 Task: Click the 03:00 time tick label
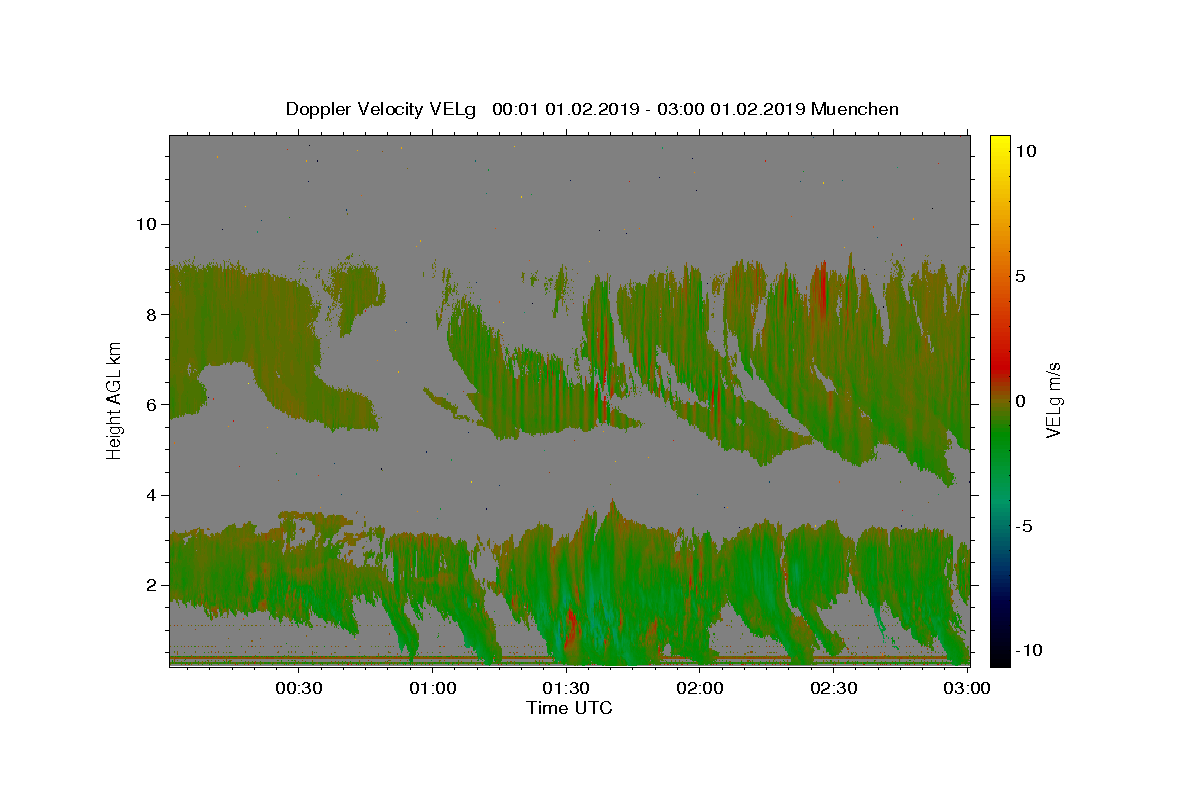(x=968, y=688)
